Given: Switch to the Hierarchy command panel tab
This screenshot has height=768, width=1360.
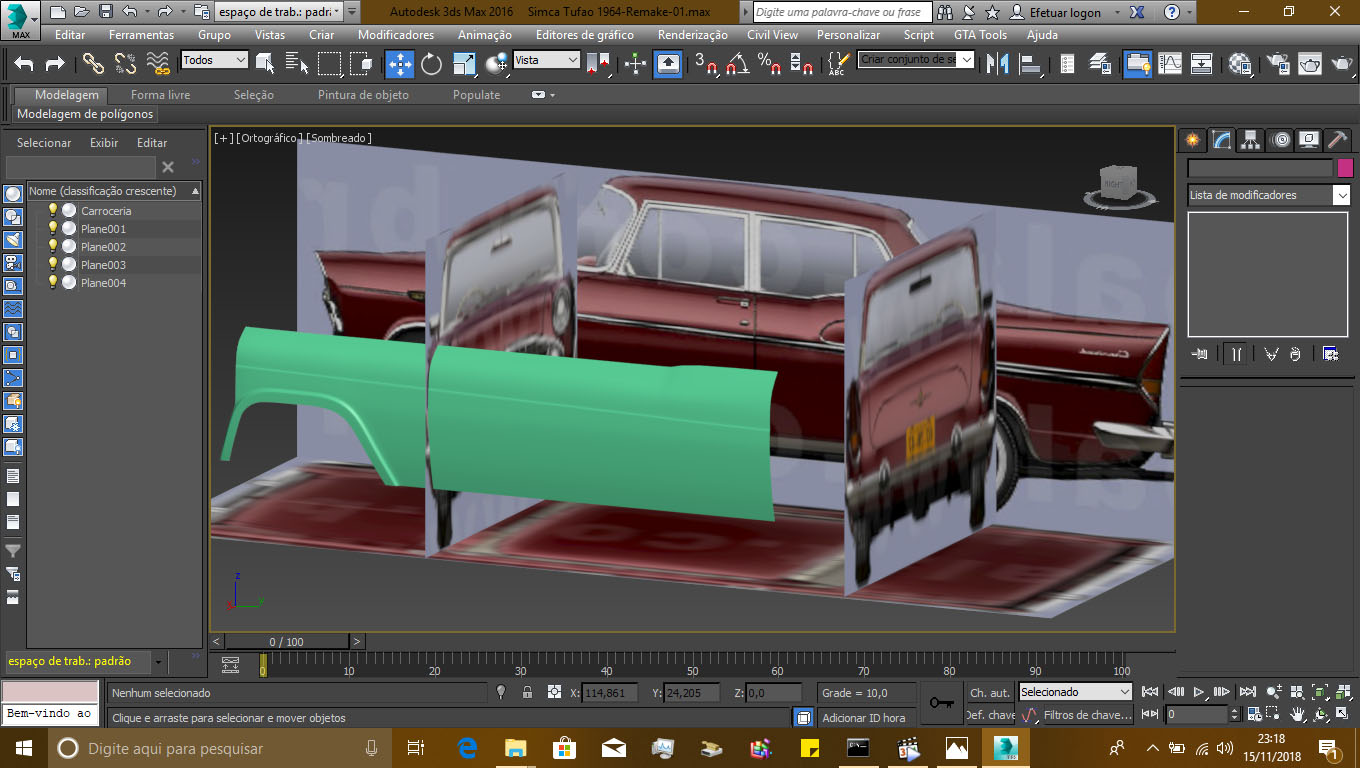Looking at the screenshot, I should 1251,140.
